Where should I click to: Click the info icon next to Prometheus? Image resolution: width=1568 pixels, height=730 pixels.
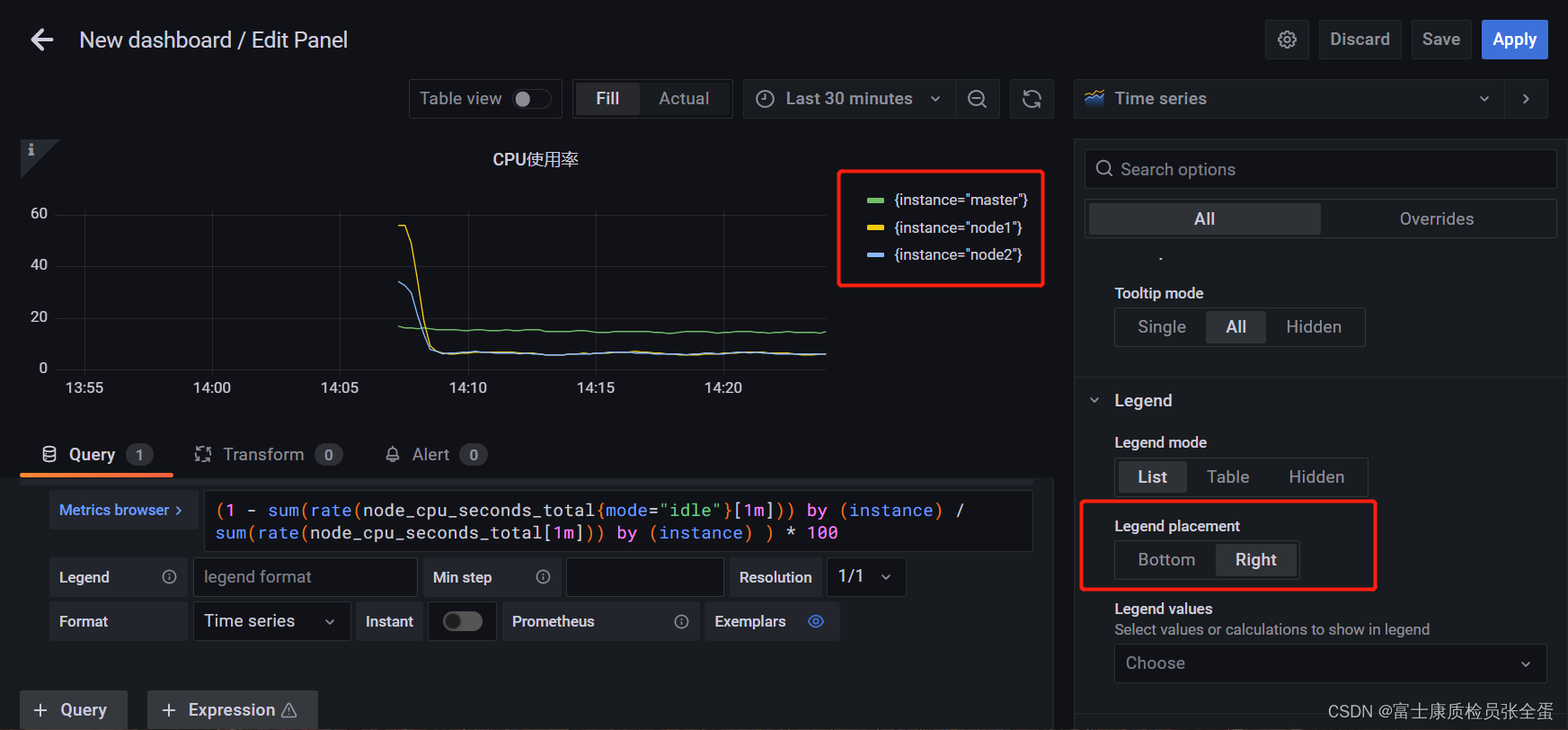[x=681, y=621]
